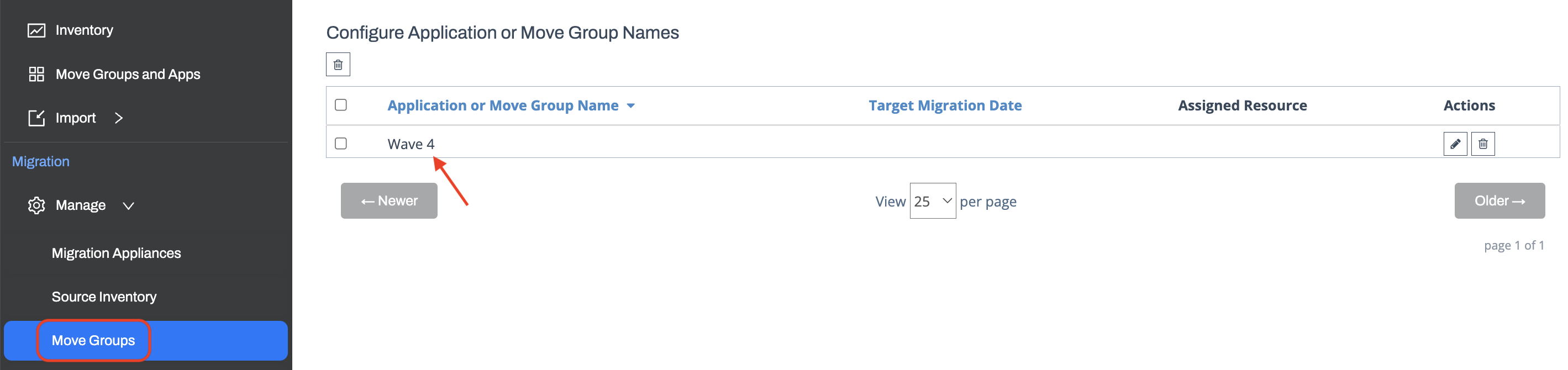The width and height of the screenshot is (1568, 370).
Task: Click the Move Groups and Apps grid icon
Action: click(36, 74)
